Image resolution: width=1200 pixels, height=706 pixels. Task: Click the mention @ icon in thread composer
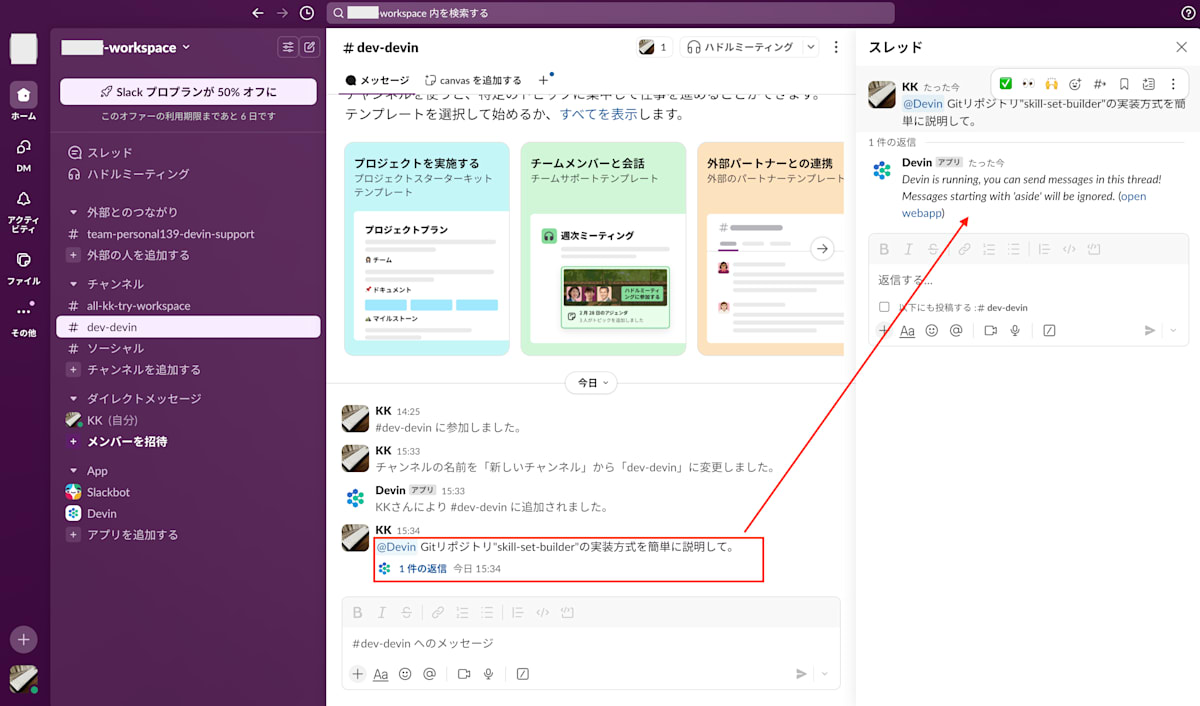(956, 330)
